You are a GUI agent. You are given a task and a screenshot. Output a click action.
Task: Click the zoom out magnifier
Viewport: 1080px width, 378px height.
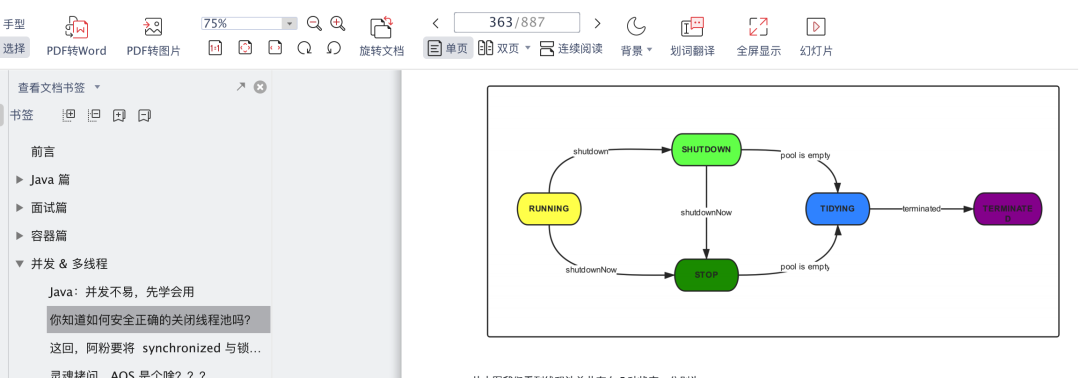[314, 23]
